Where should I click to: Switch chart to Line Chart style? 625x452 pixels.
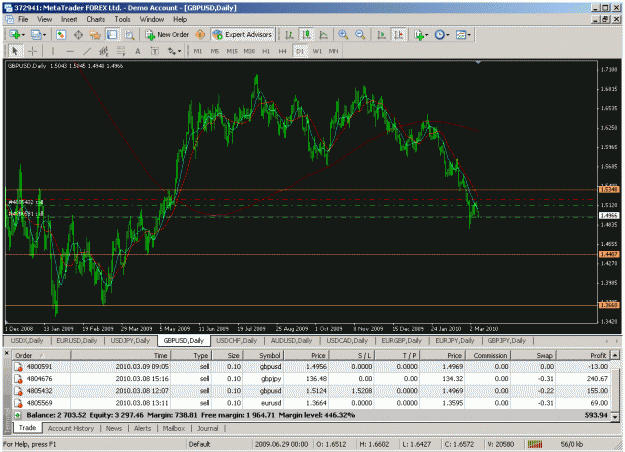tap(323, 35)
